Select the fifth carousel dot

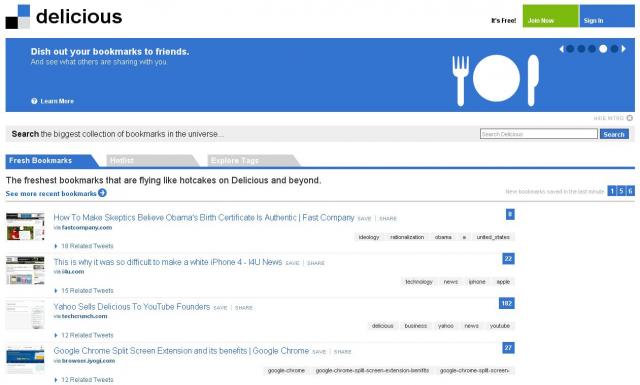(614, 49)
